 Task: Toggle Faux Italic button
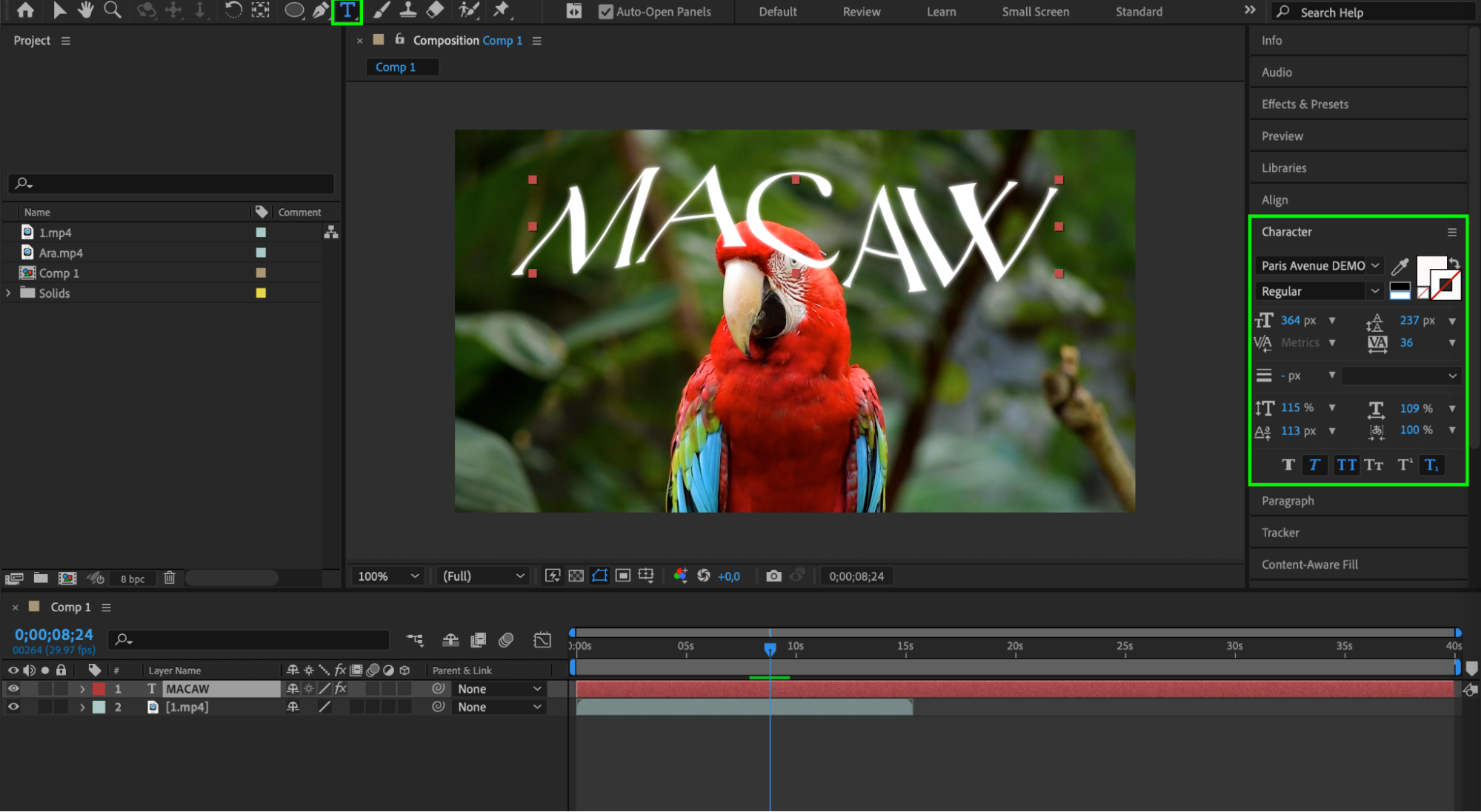1314,465
